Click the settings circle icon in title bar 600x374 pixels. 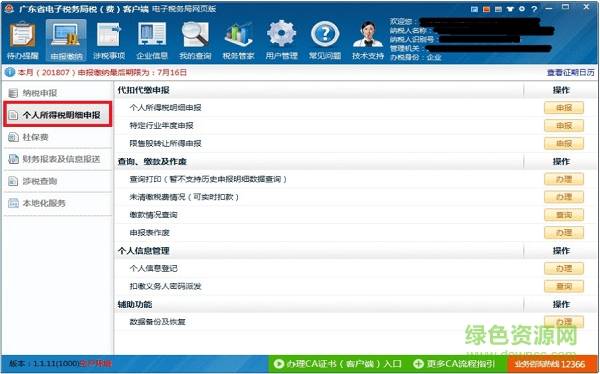pos(522,9)
